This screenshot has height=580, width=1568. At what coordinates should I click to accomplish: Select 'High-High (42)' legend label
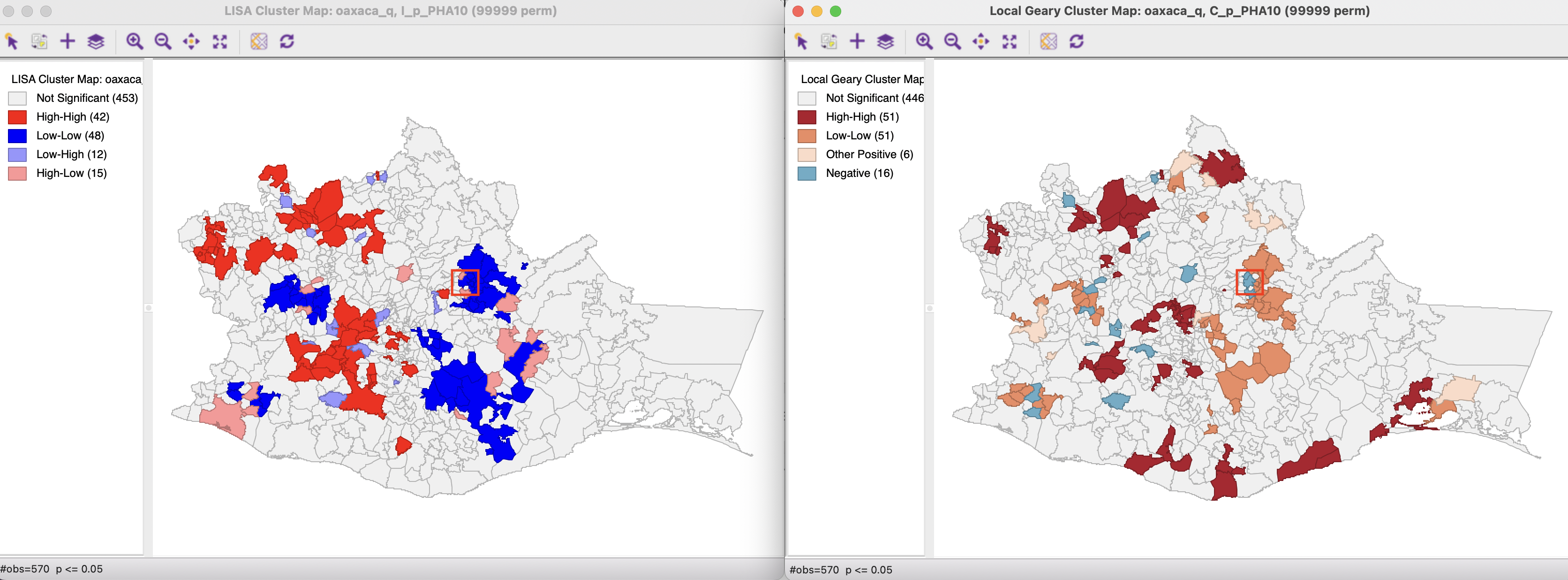[x=73, y=117]
